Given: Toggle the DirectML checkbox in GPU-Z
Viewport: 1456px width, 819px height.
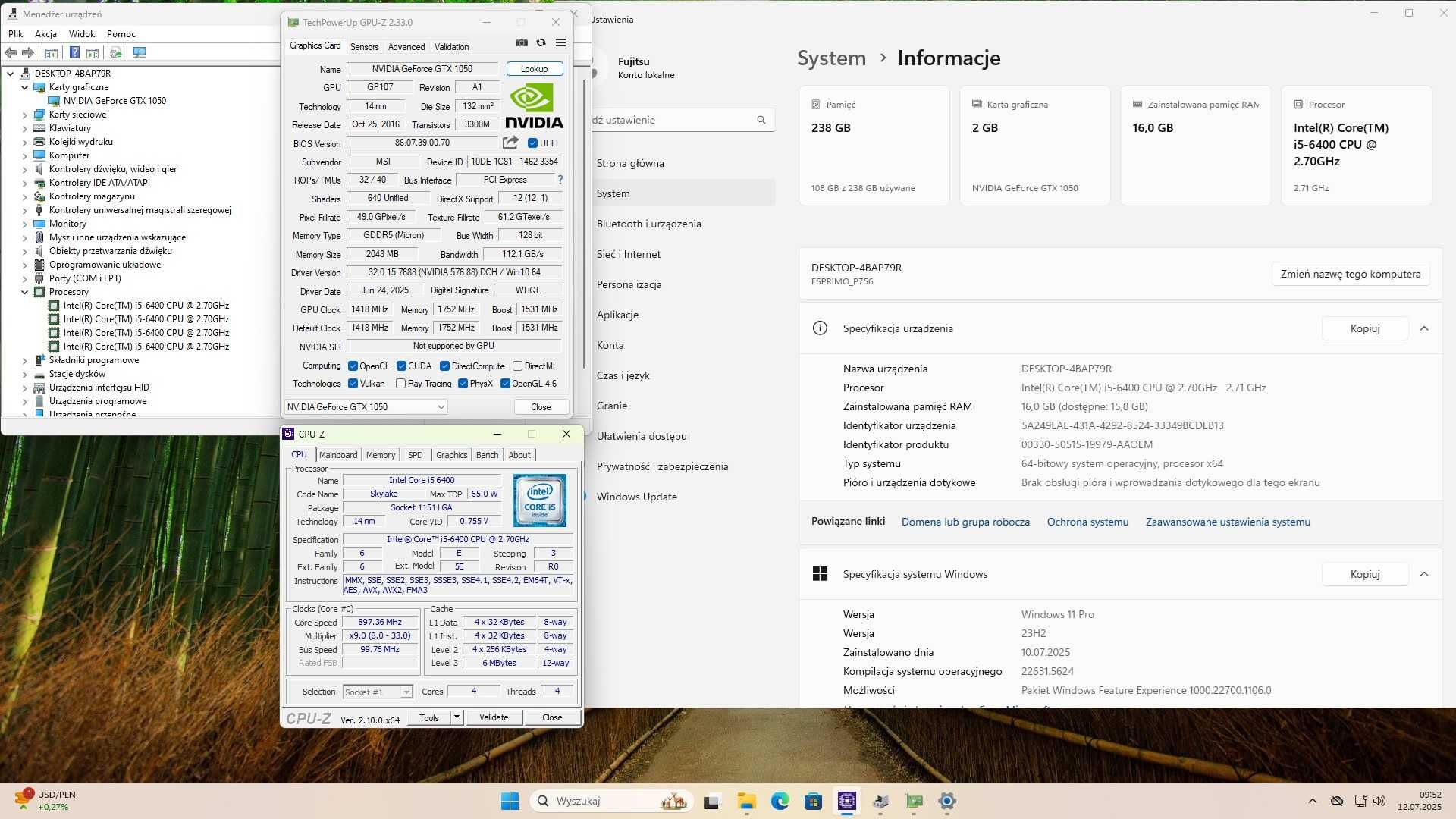Looking at the screenshot, I should 517,366.
